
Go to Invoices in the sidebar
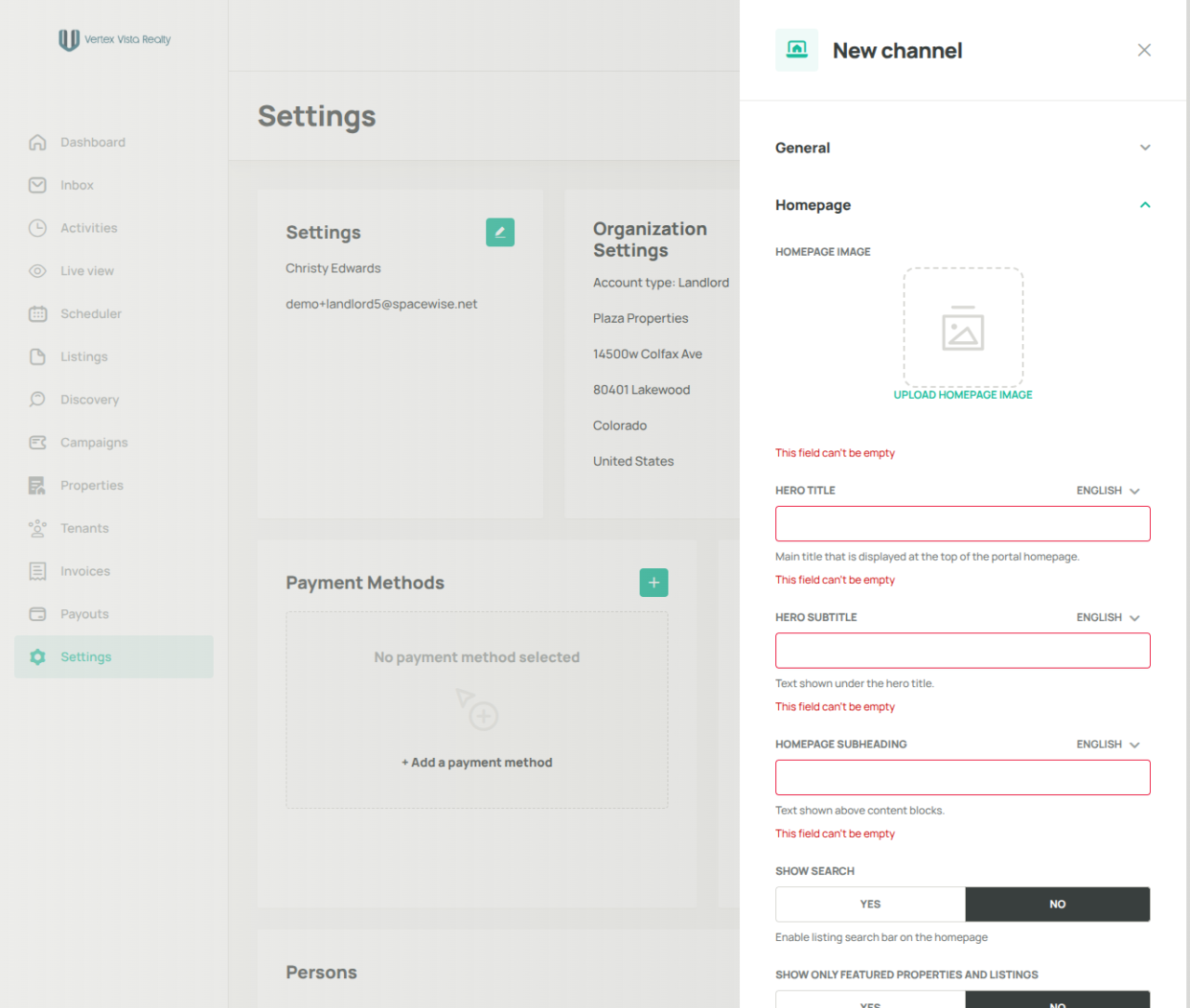[85, 571]
